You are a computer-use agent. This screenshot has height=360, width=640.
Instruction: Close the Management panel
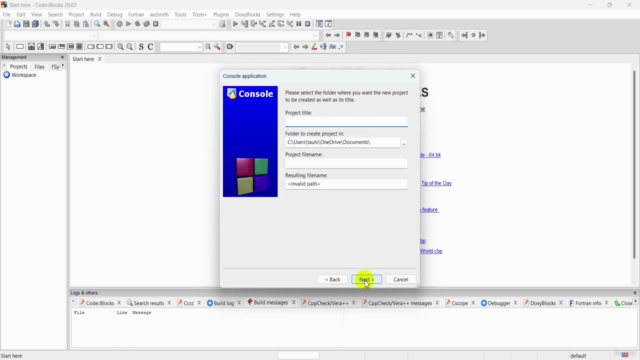click(62, 57)
